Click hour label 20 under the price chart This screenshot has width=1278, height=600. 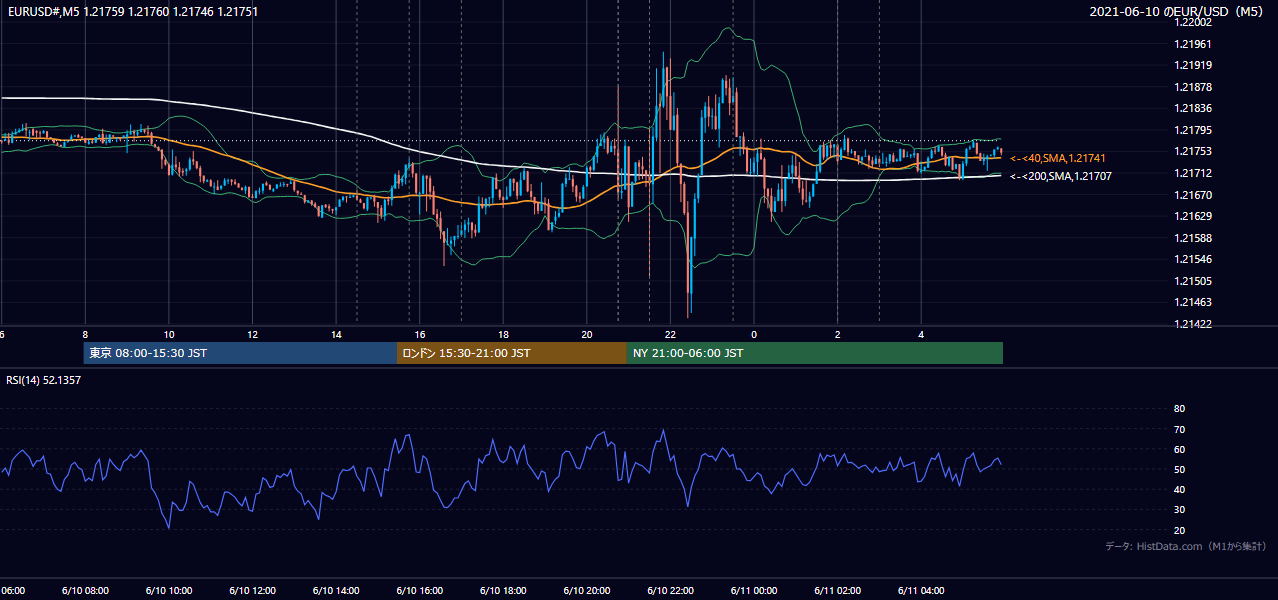pyautogui.click(x=587, y=334)
